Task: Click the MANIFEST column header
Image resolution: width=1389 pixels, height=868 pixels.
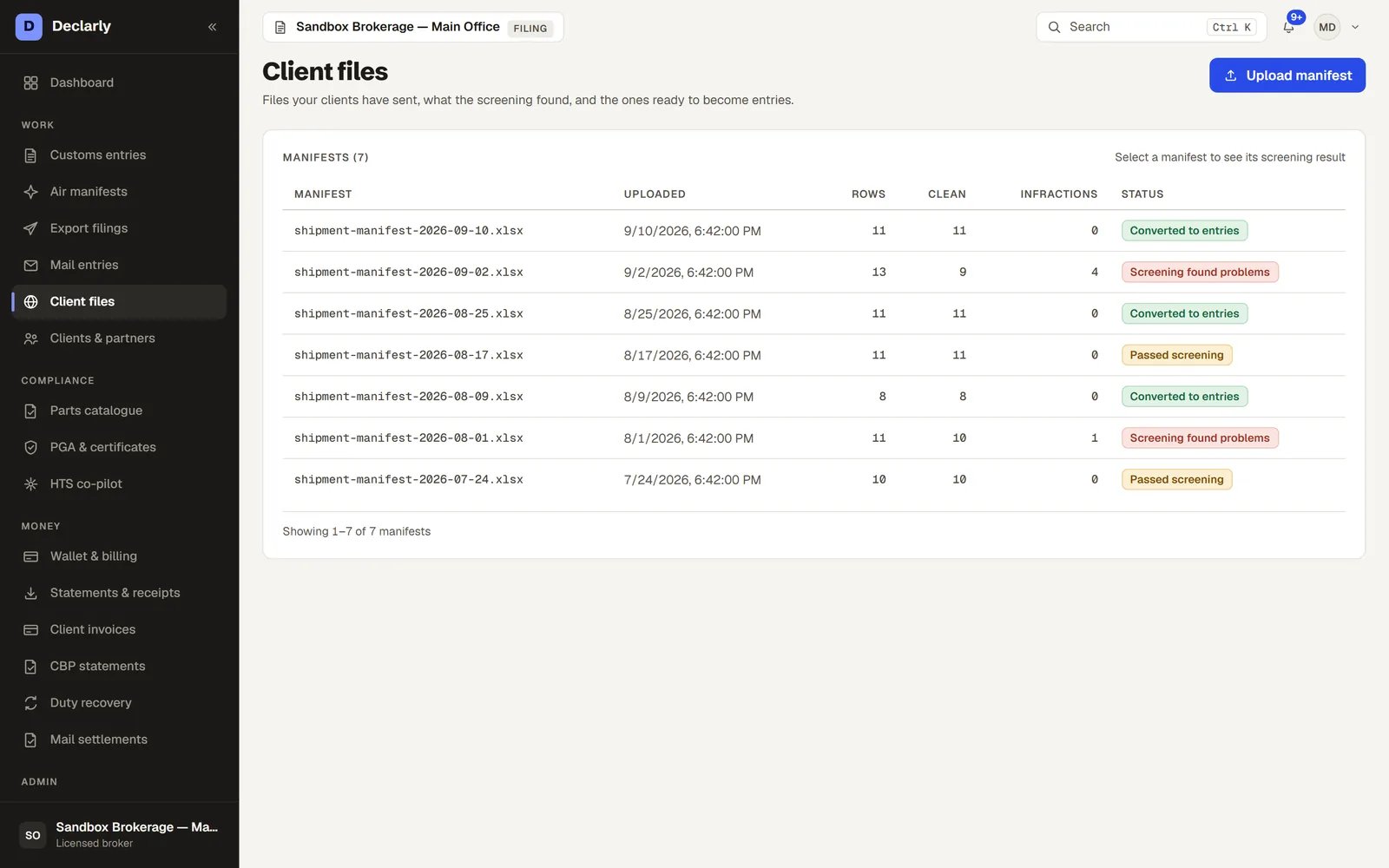Action: point(323,194)
